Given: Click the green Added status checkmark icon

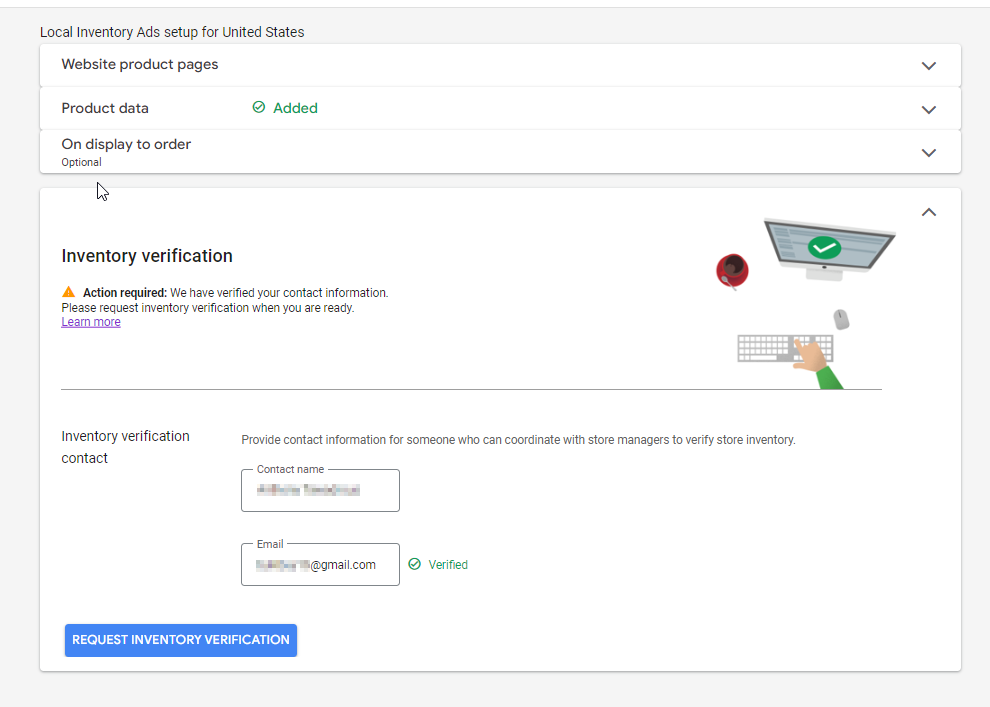Looking at the screenshot, I should pos(258,107).
